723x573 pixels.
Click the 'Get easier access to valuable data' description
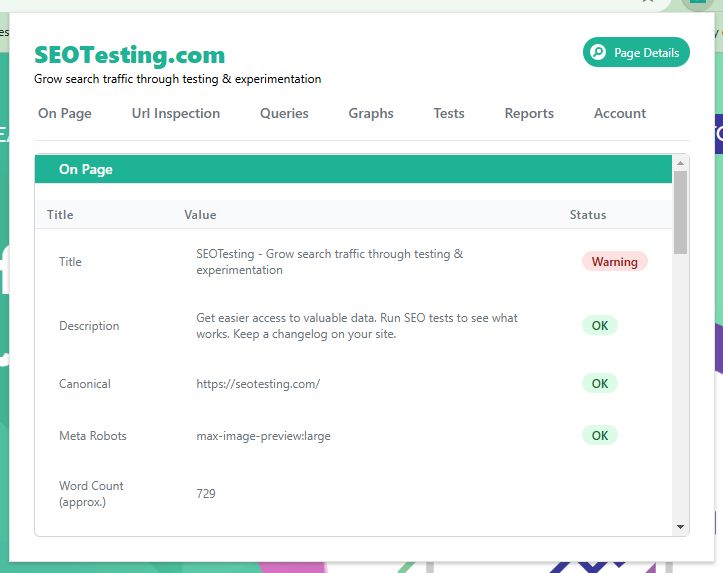pos(357,326)
